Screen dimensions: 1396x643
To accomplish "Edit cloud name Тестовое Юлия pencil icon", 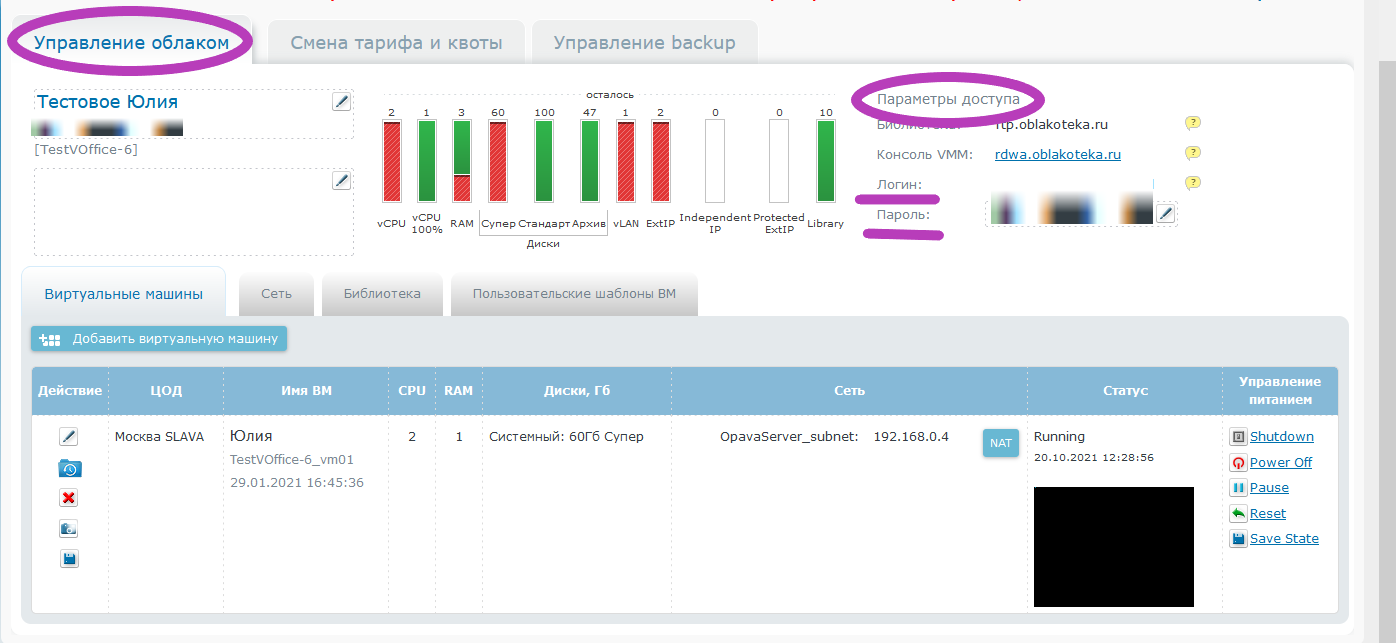I will point(341,101).
